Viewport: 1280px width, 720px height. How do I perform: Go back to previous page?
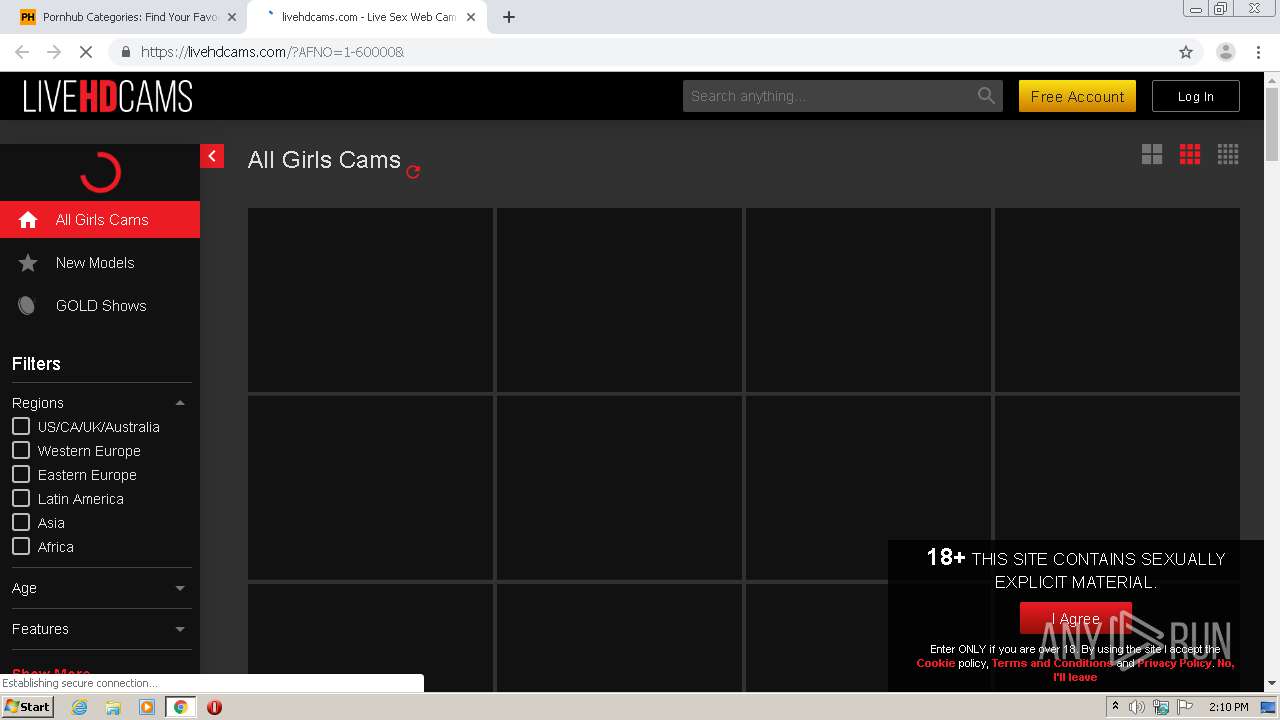22,52
